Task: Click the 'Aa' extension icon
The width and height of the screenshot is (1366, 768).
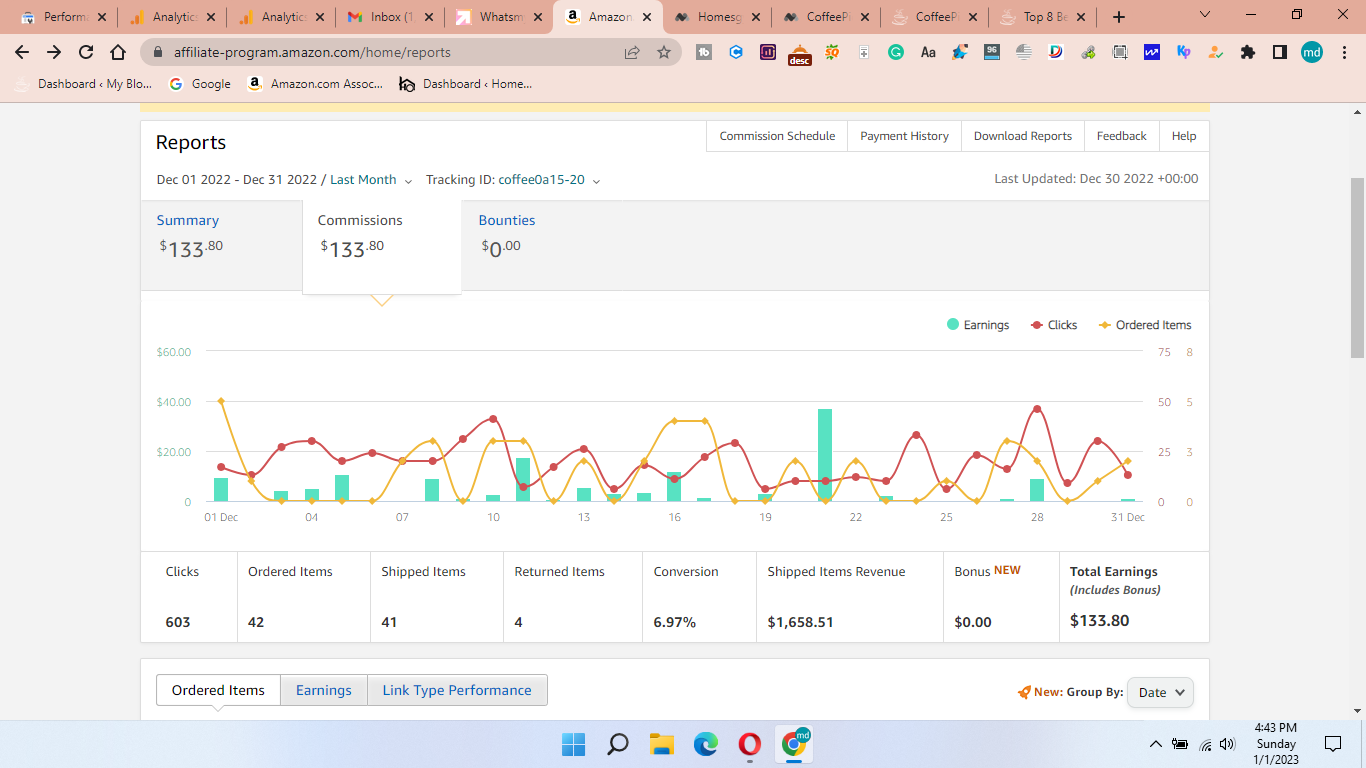Action: tap(928, 52)
